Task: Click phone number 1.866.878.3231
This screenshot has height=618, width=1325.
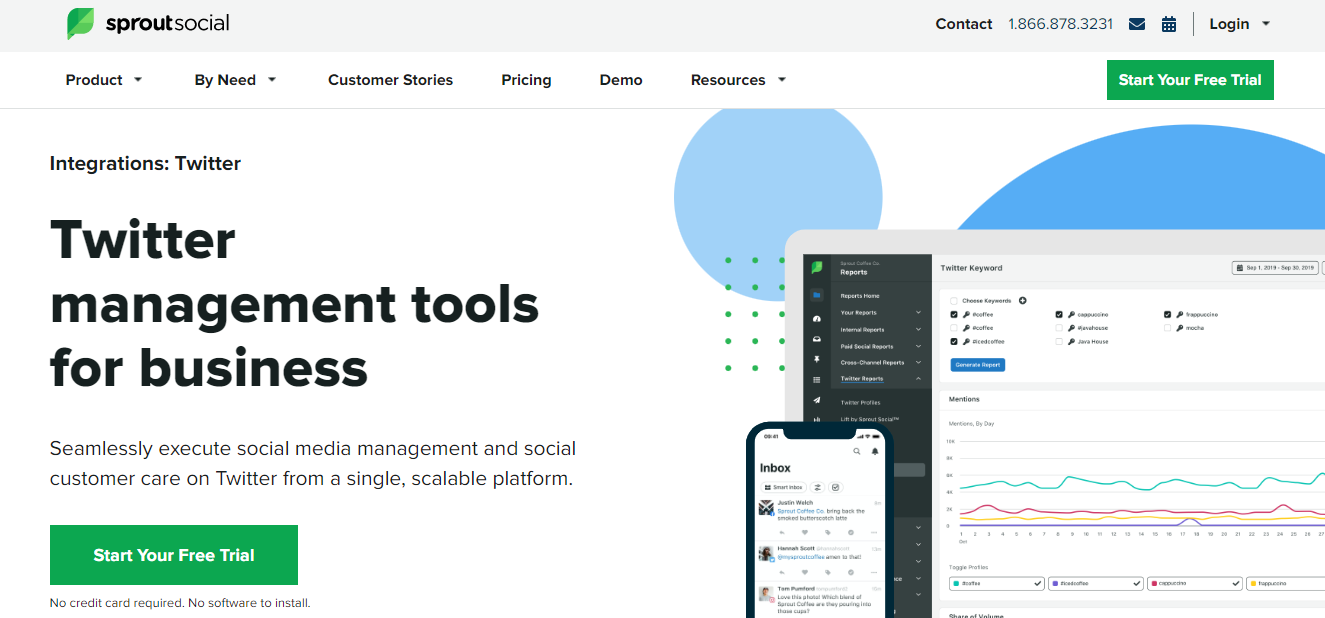Action: click(1060, 24)
